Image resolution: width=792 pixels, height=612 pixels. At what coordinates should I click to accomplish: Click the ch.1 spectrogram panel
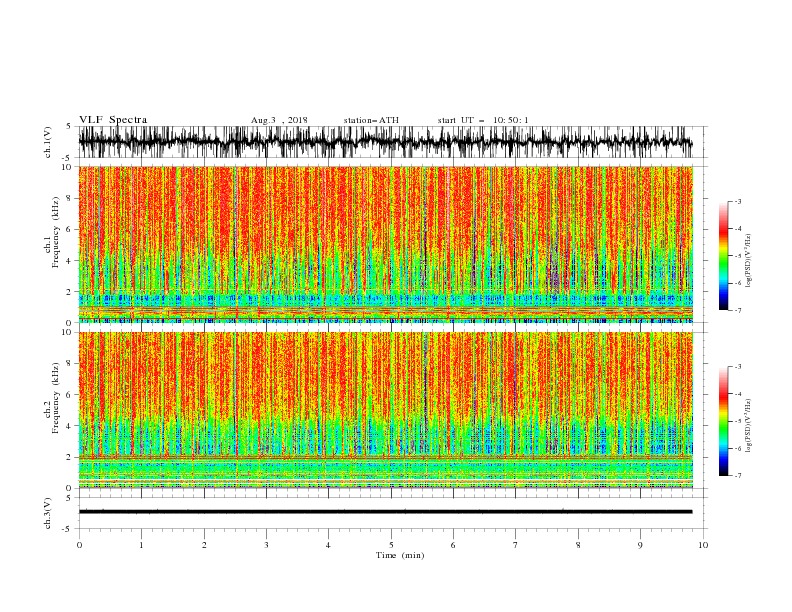tap(385, 244)
